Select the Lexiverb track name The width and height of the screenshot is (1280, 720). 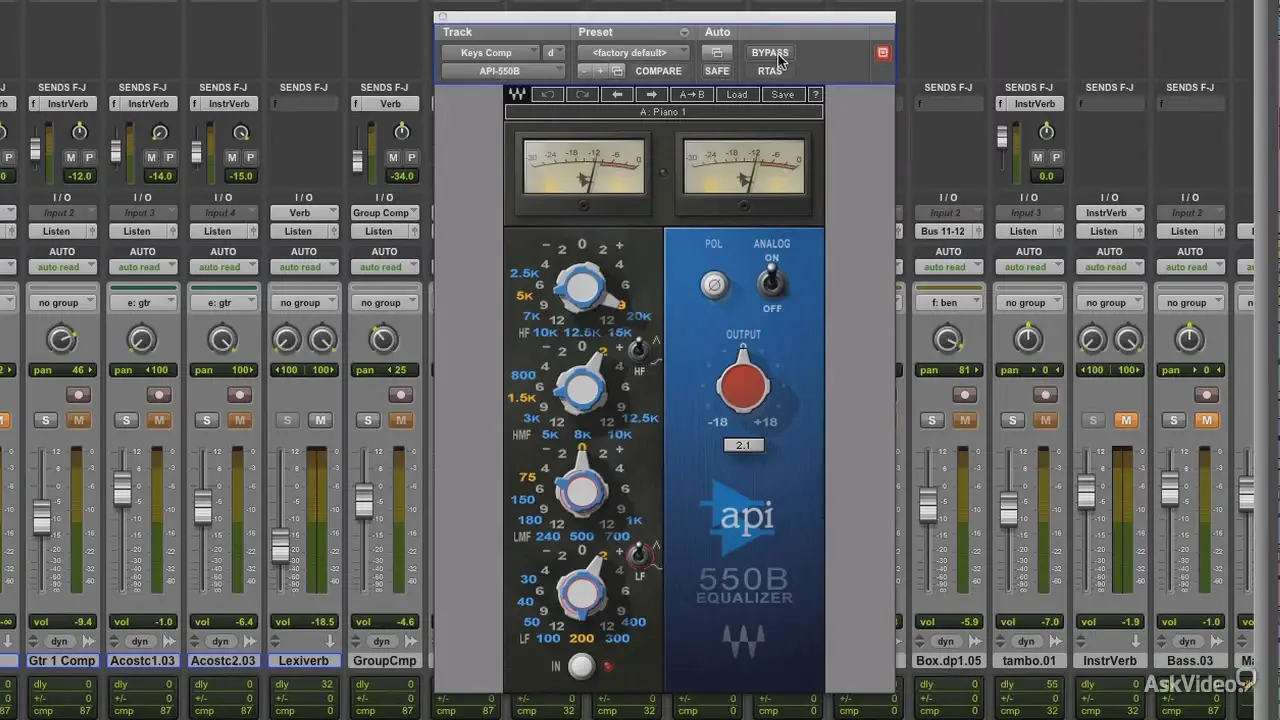coord(303,661)
